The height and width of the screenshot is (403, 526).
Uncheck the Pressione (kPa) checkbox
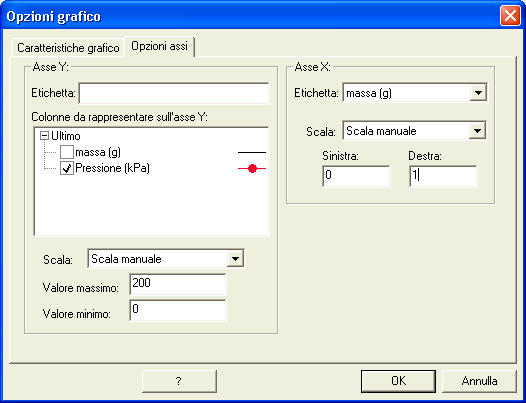(x=67, y=168)
